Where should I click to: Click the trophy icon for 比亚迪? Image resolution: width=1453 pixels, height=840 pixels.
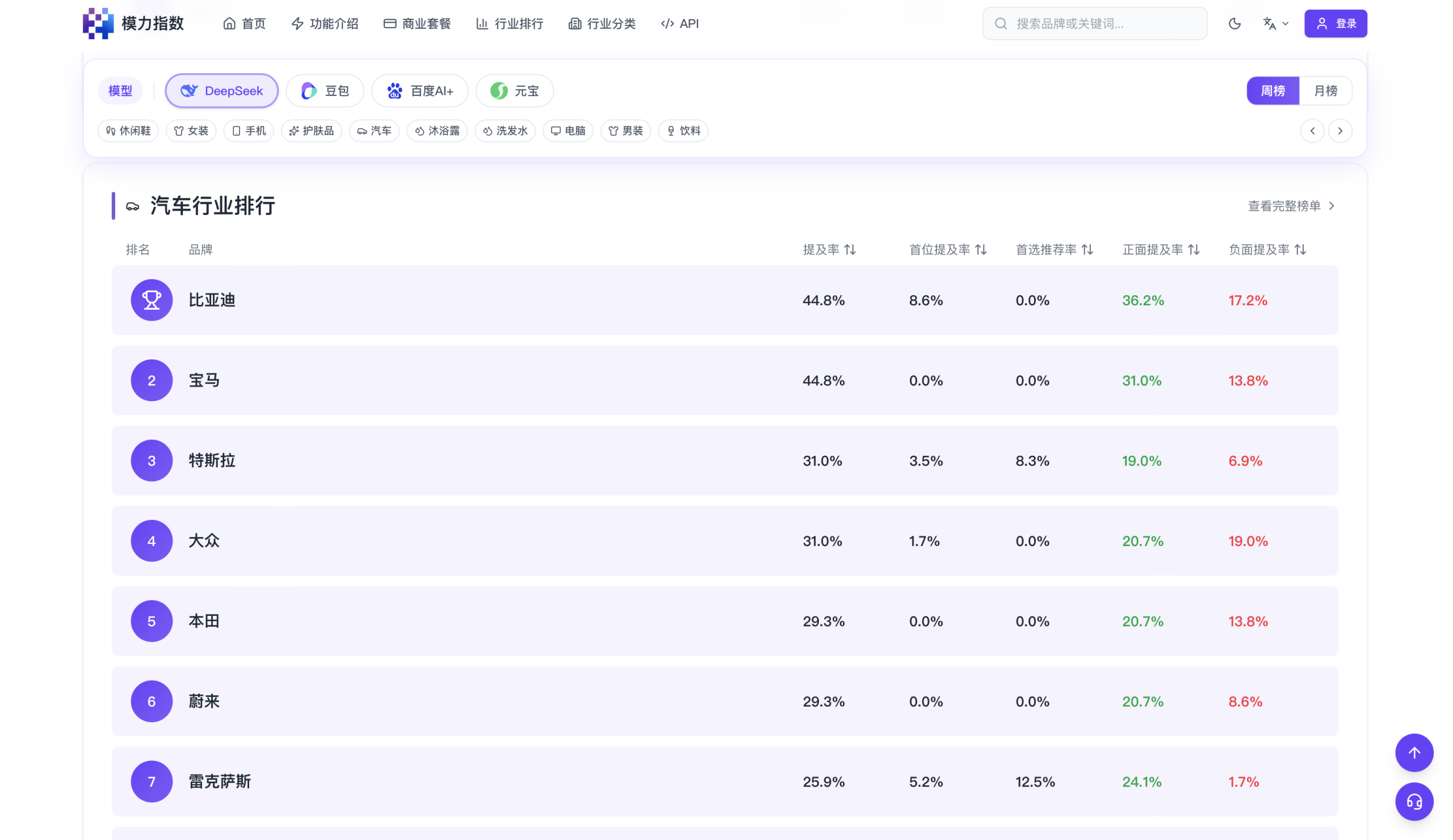(x=152, y=300)
